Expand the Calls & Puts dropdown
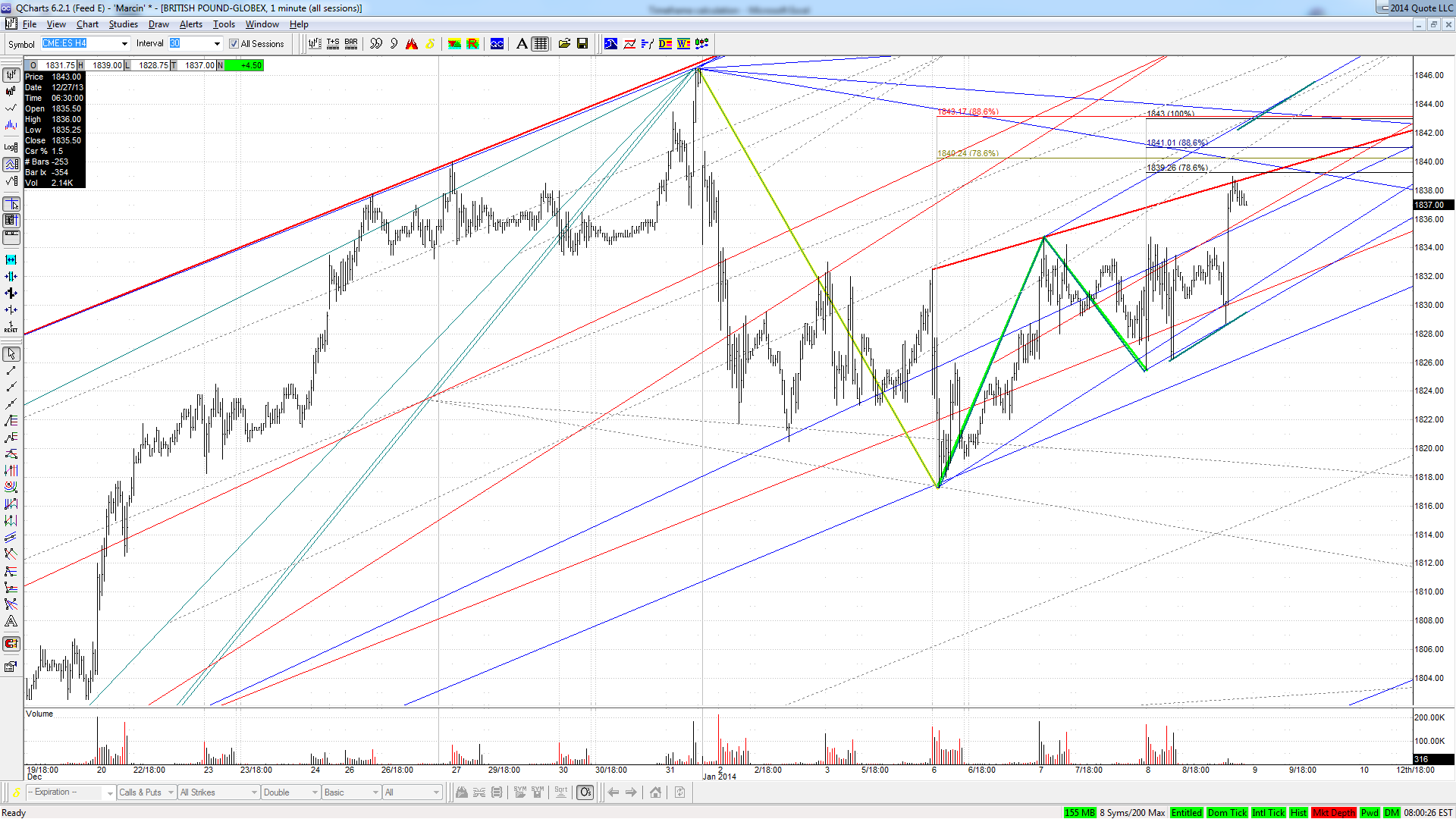 [171, 792]
